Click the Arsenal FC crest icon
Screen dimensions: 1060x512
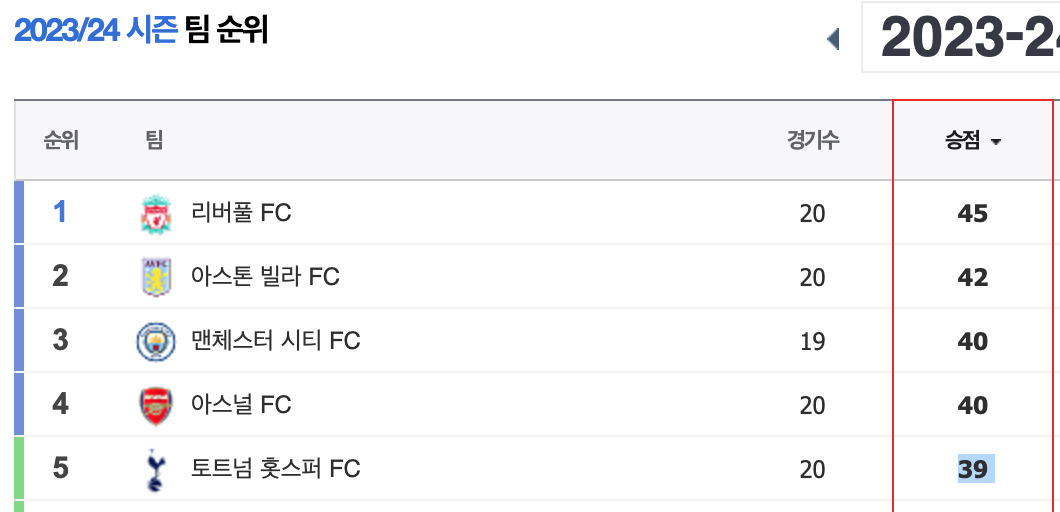click(x=155, y=406)
